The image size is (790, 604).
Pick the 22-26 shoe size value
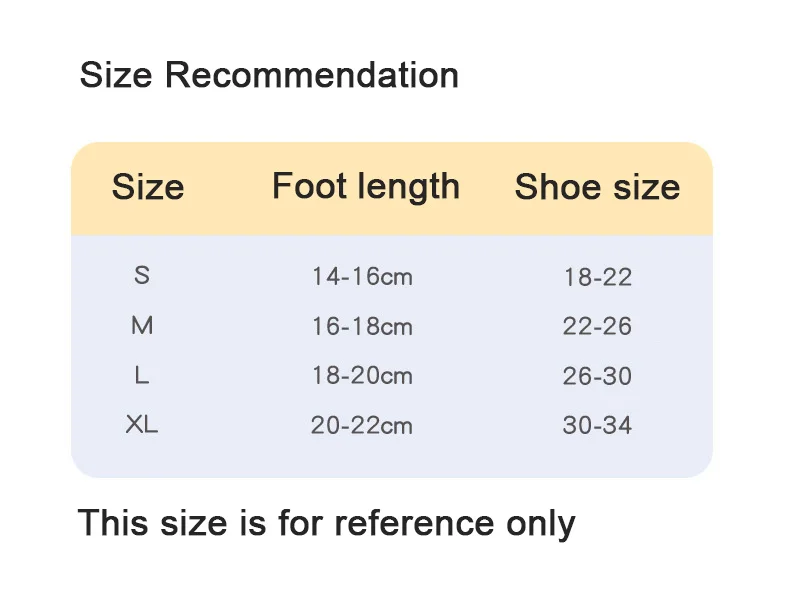tap(598, 326)
